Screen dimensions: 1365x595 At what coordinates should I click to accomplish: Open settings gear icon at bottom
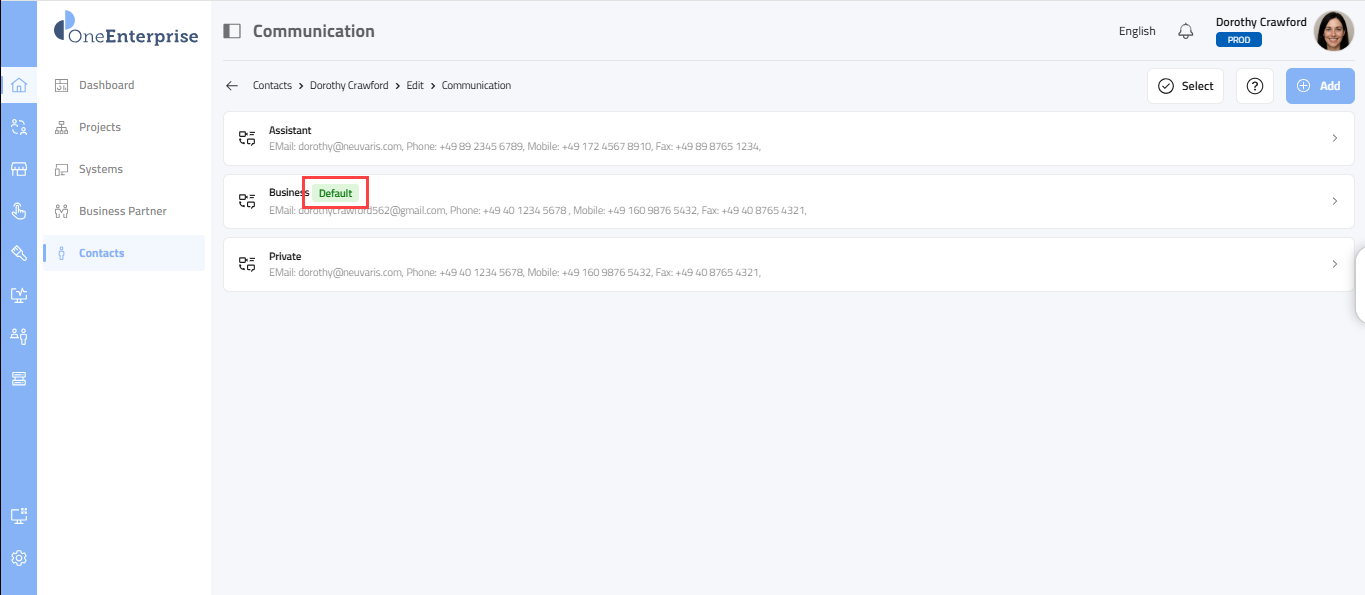[18, 558]
